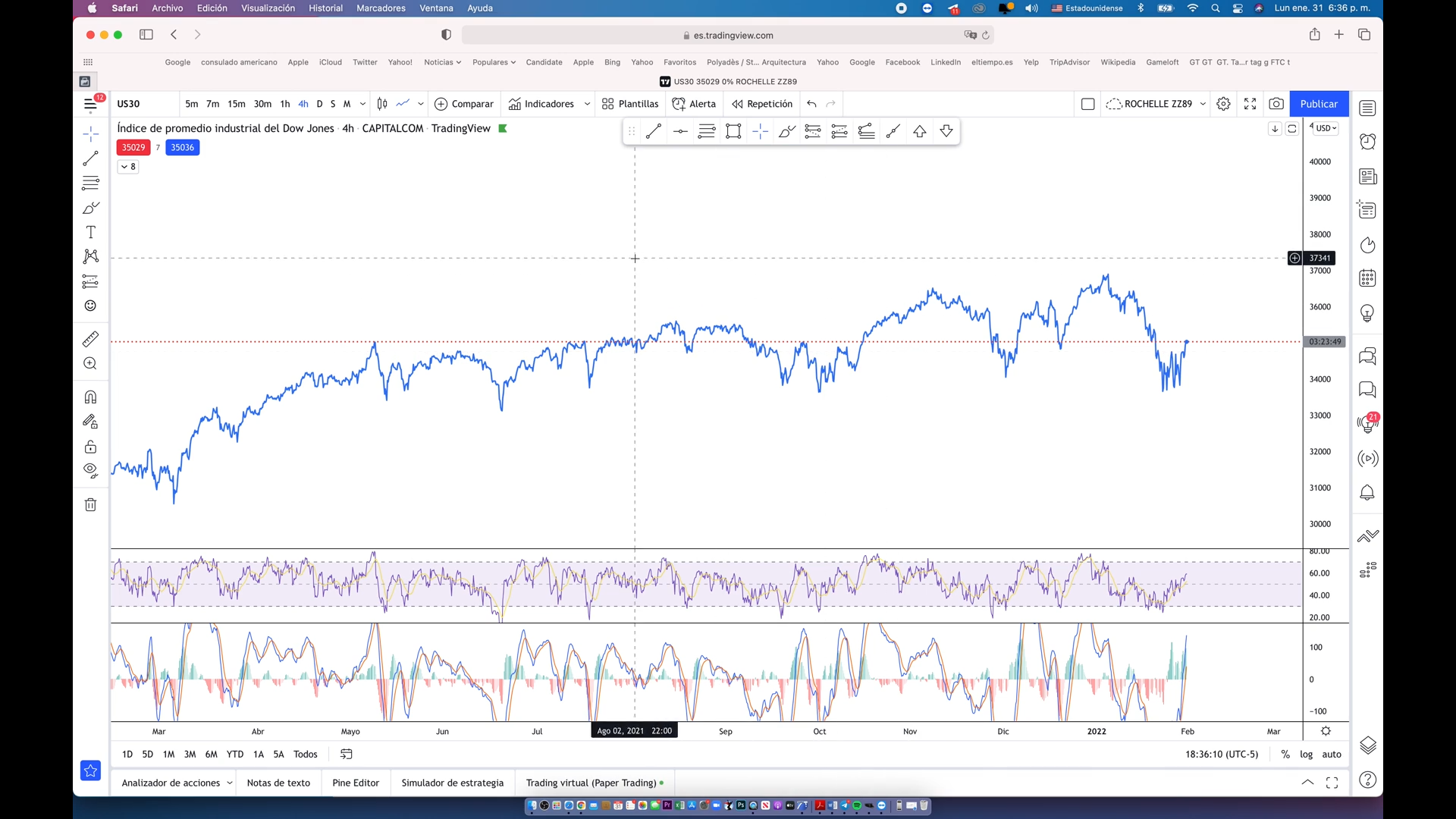Open chart settings gear in top toolbar
The height and width of the screenshot is (819, 1456).
(1223, 104)
